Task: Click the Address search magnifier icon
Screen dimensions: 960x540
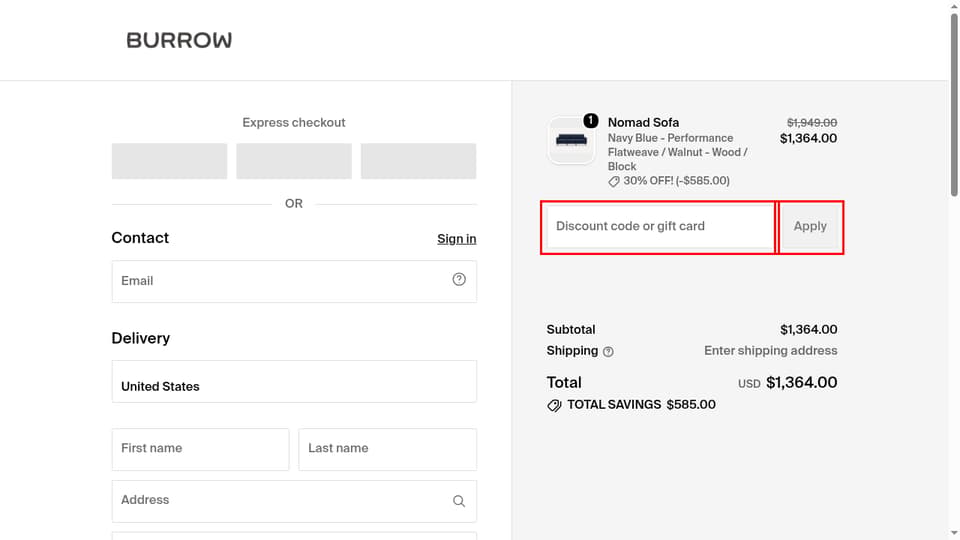Action: coord(459,501)
